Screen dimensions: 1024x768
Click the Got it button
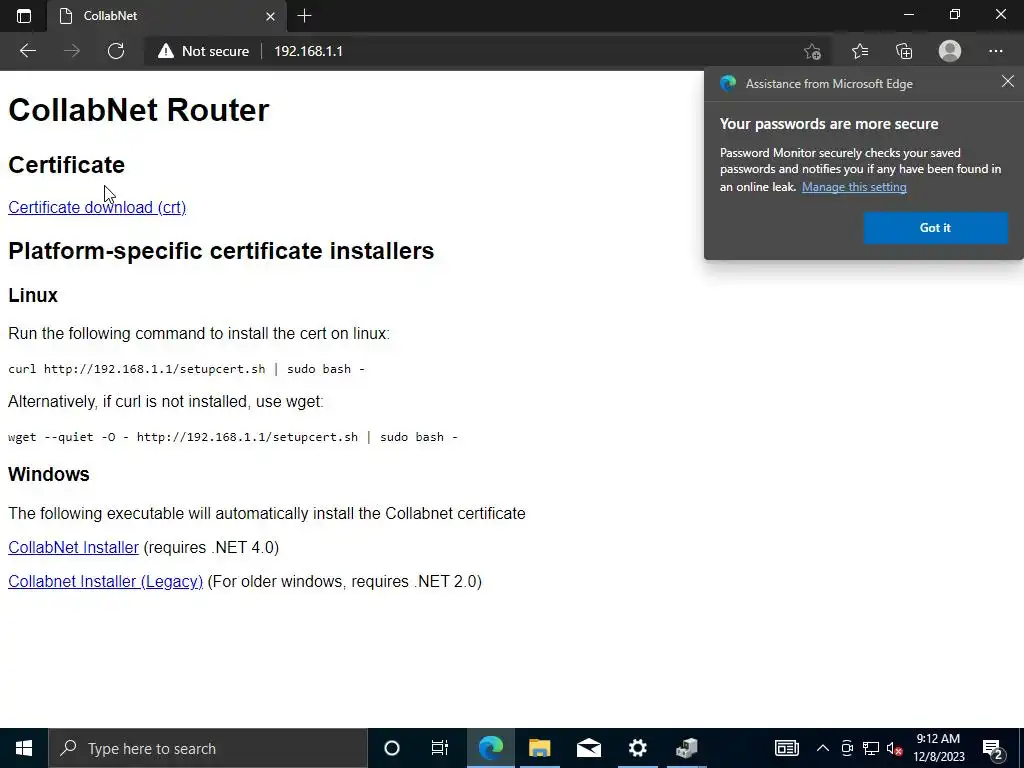click(935, 228)
